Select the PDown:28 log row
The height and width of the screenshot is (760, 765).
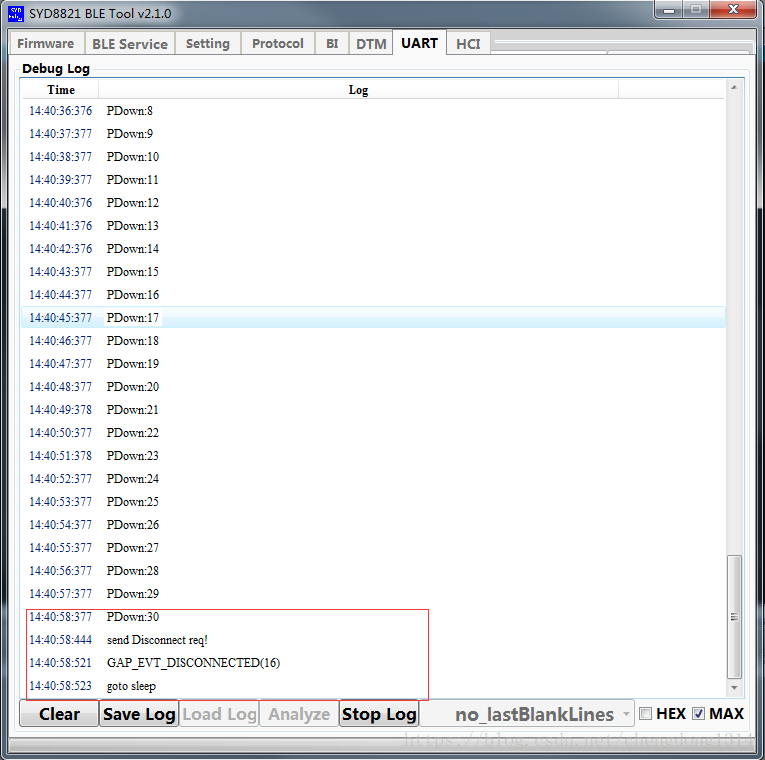pyautogui.click(x=373, y=571)
